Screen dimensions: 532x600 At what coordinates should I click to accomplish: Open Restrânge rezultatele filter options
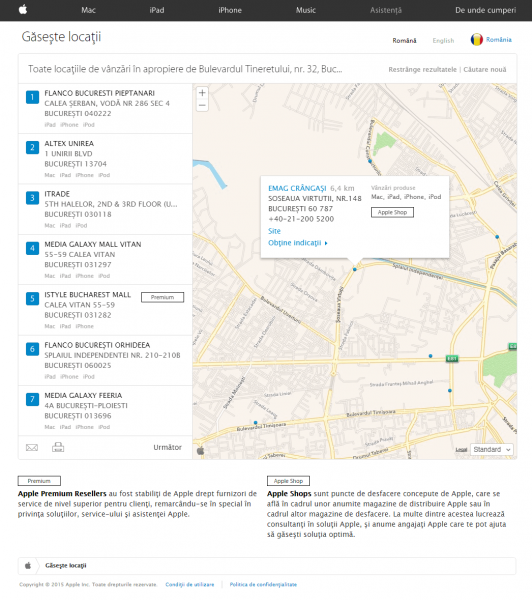[x=423, y=70]
